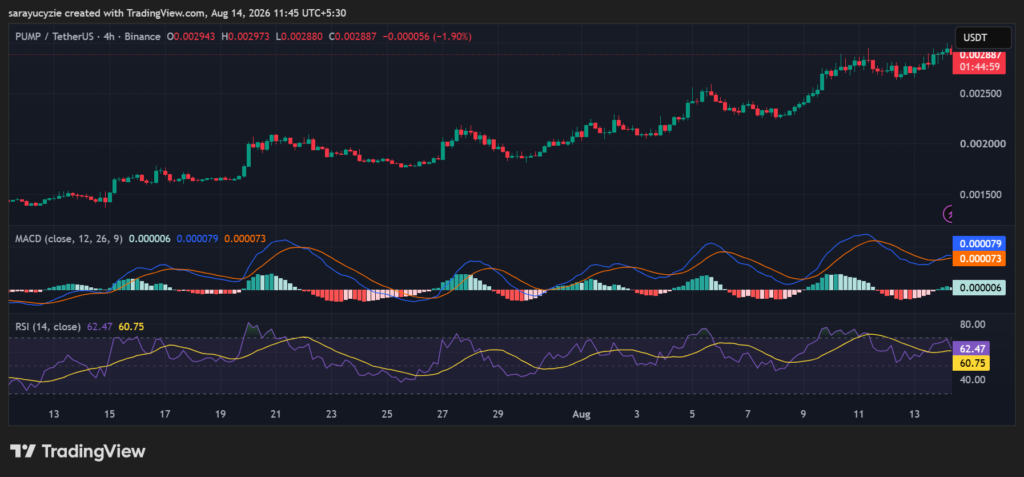Click the 9 date label on time axis
Image resolution: width=1024 pixels, height=477 pixels.
pyautogui.click(x=803, y=414)
